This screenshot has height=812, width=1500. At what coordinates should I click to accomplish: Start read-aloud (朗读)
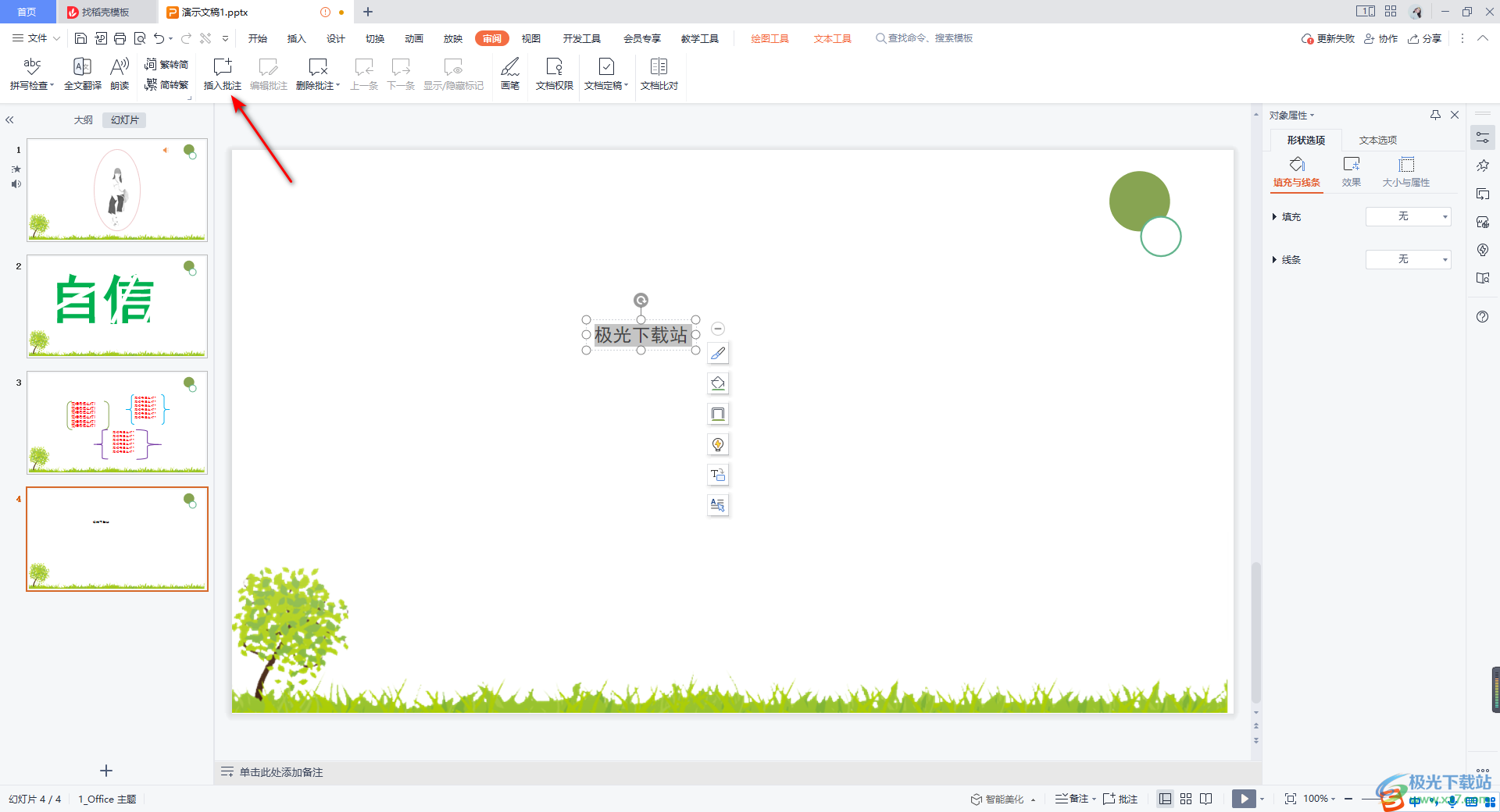pos(120,74)
